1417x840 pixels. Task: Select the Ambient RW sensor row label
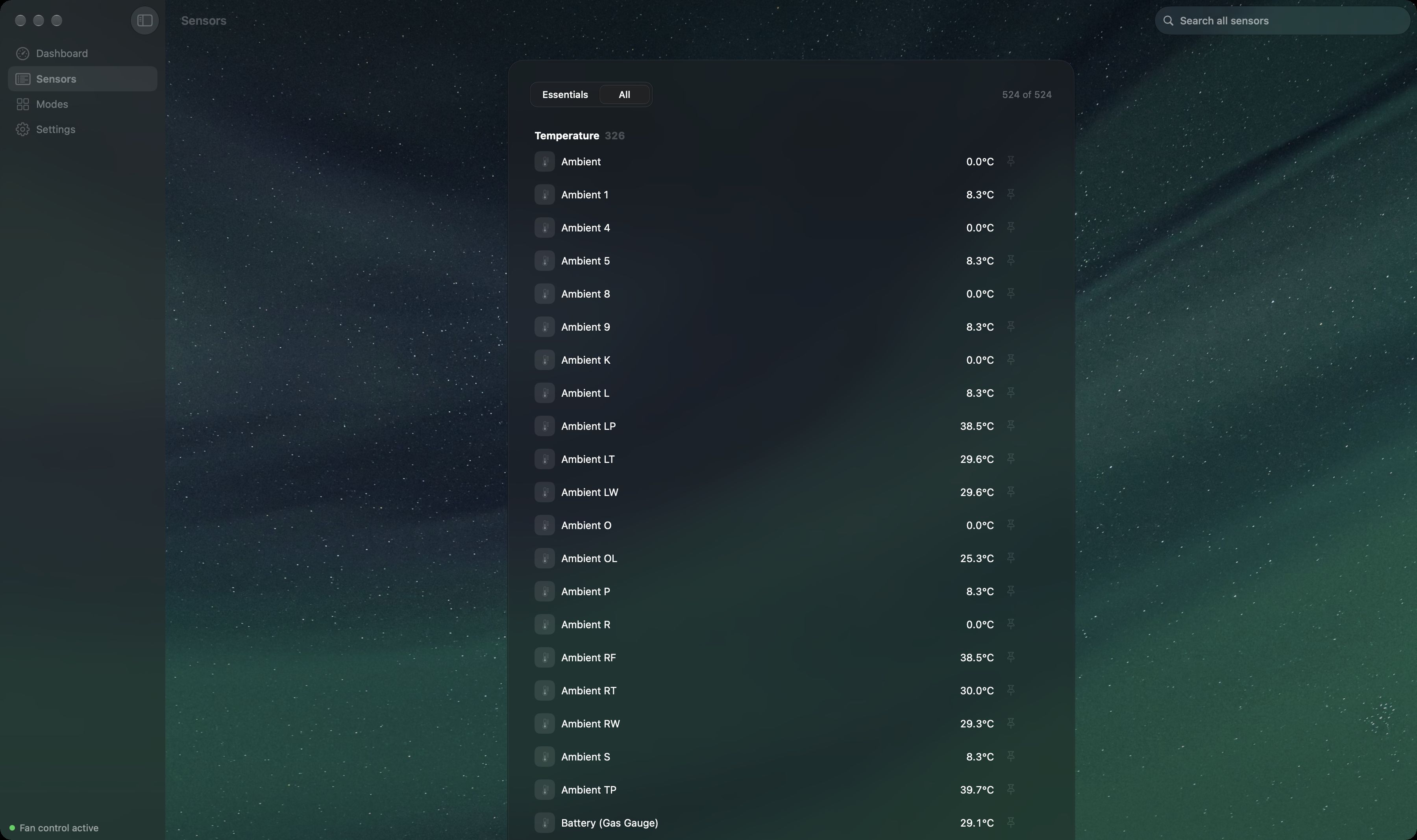[x=590, y=723]
